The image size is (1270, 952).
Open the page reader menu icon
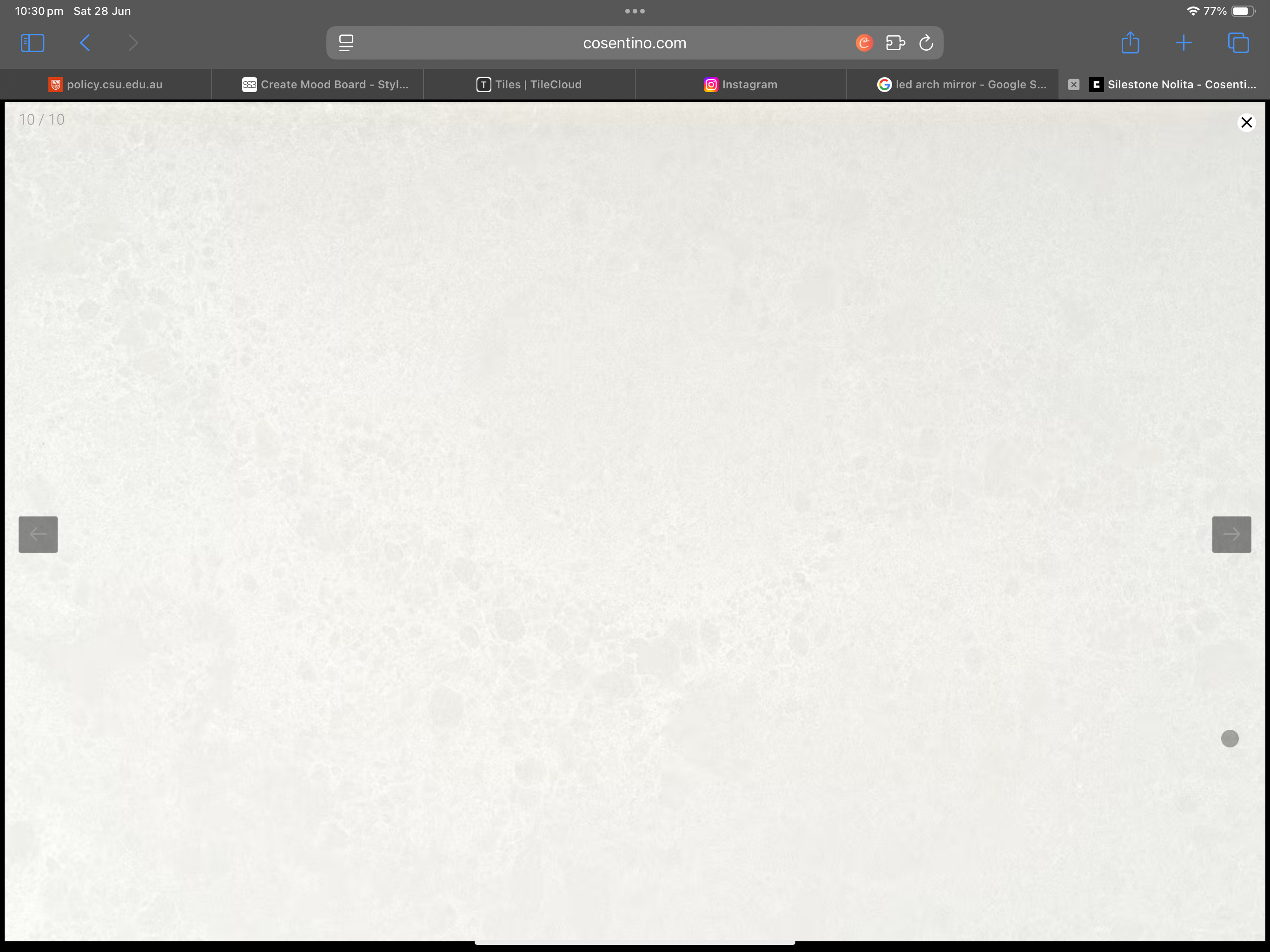point(346,43)
